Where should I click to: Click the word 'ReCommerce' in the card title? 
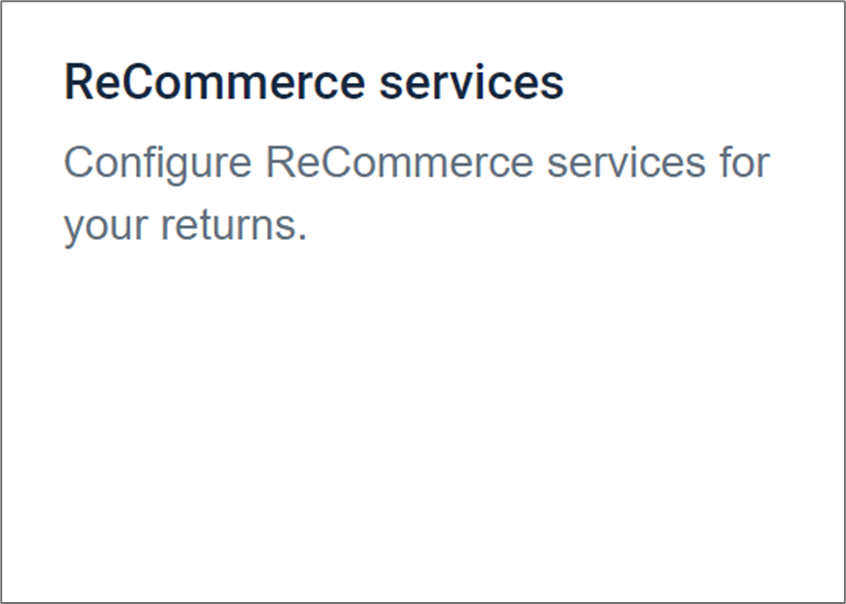tap(213, 83)
